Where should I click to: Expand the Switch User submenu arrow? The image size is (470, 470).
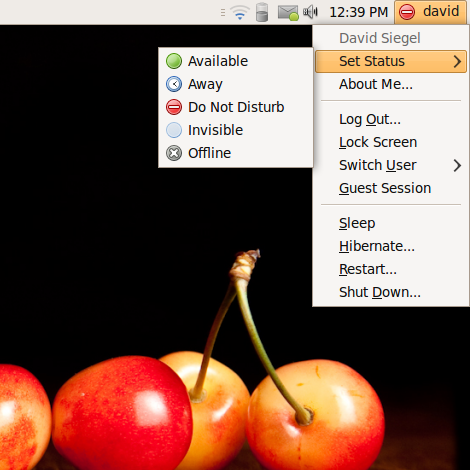[457, 165]
